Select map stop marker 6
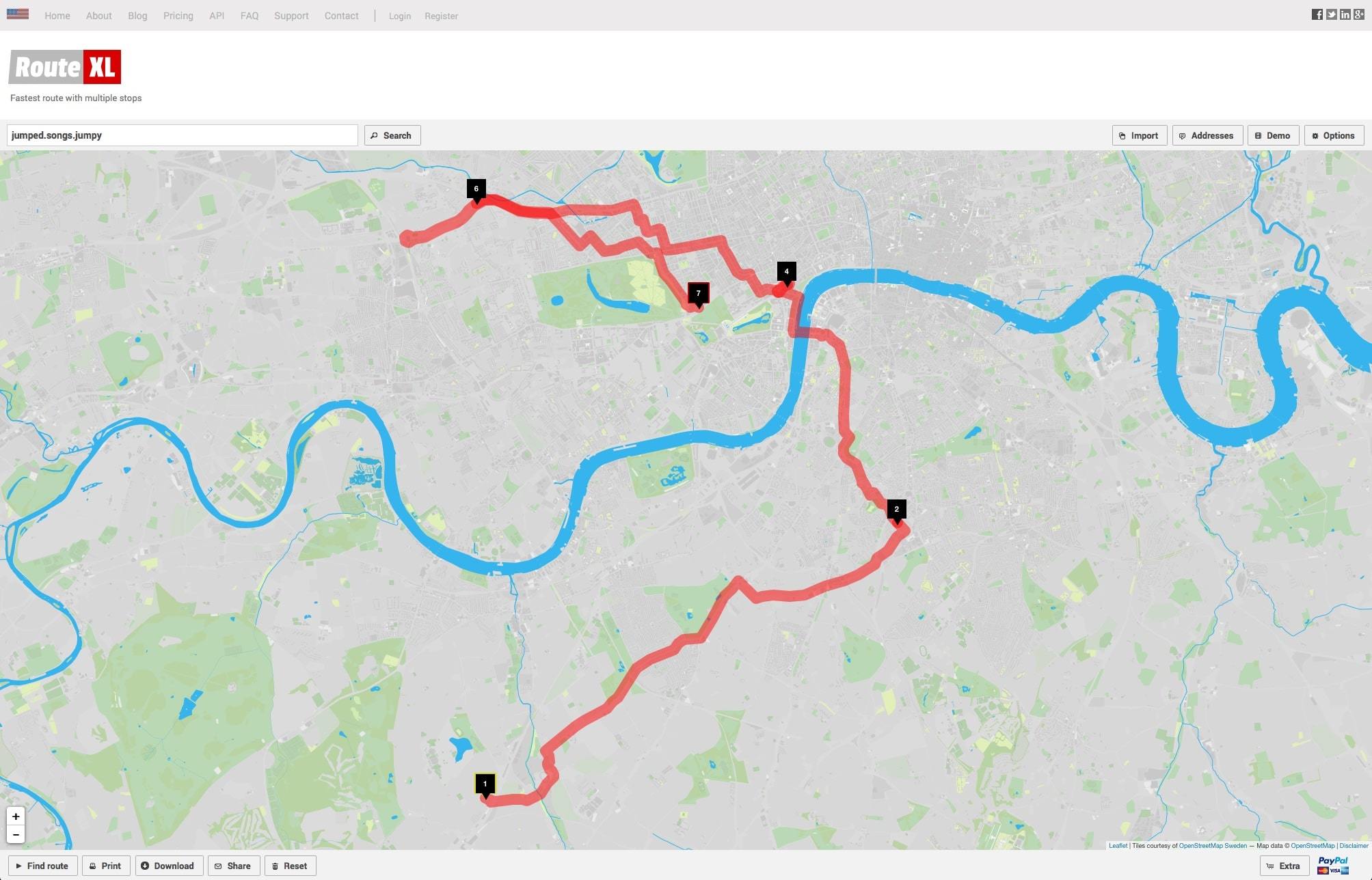Screen dimensions: 1372x880 [x=476, y=189]
